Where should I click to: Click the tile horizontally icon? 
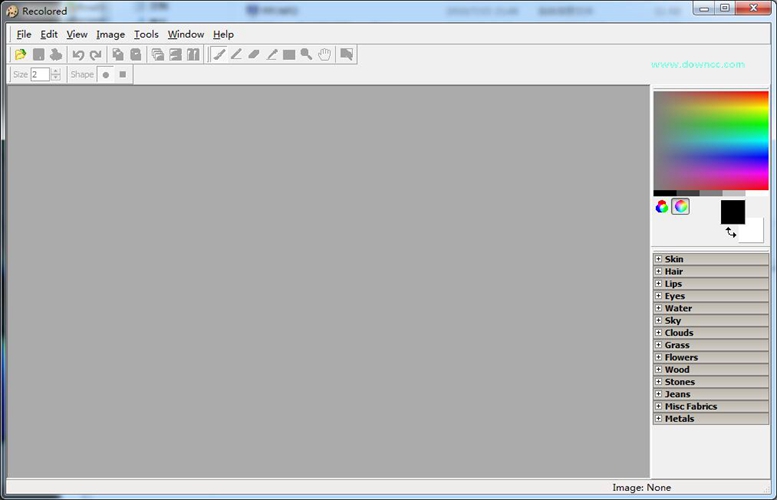click(x=175, y=55)
